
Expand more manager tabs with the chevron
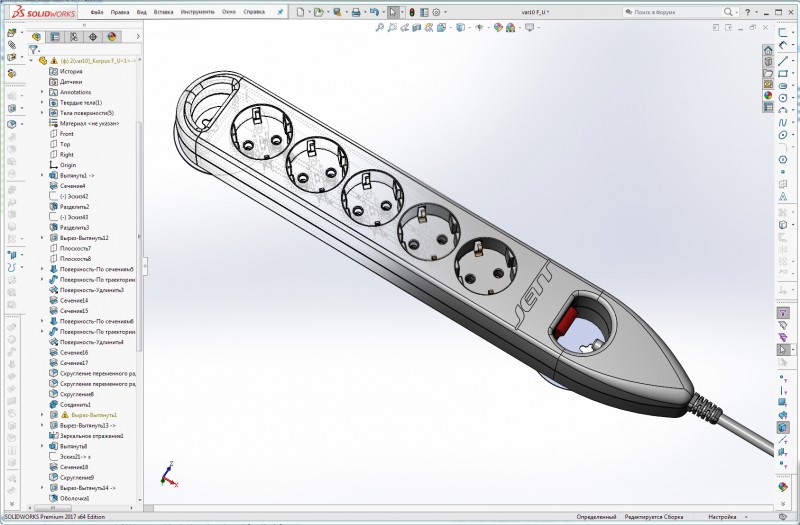pos(138,37)
